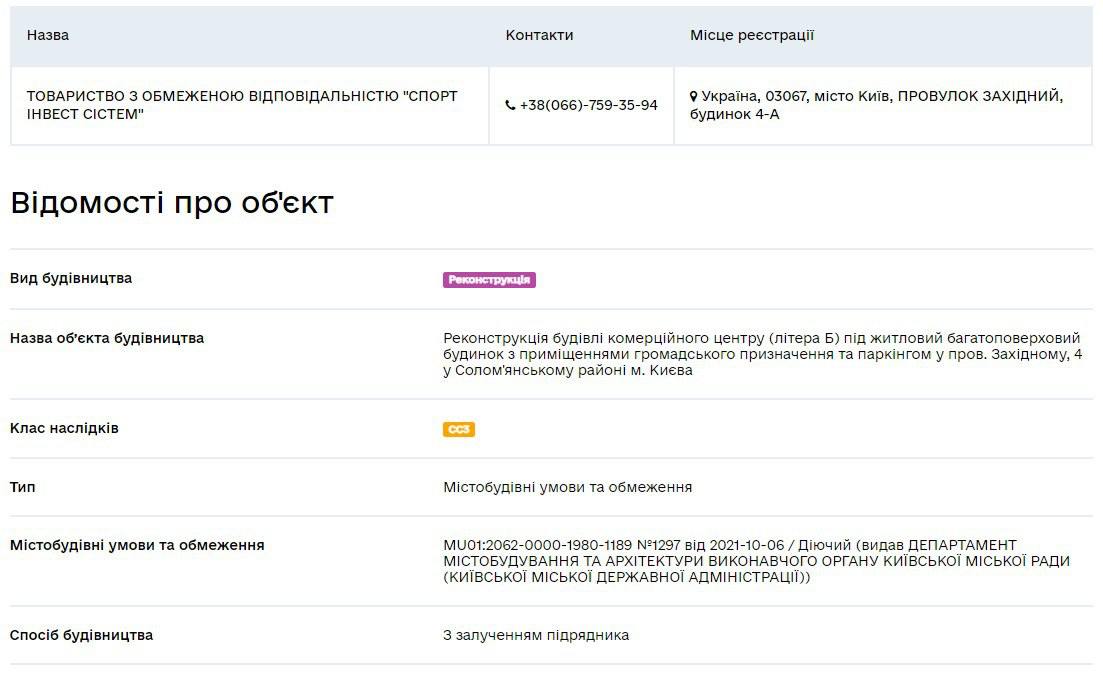Click the З залученням підрядника value
Screen dimensions: 1103x678
point(536,635)
